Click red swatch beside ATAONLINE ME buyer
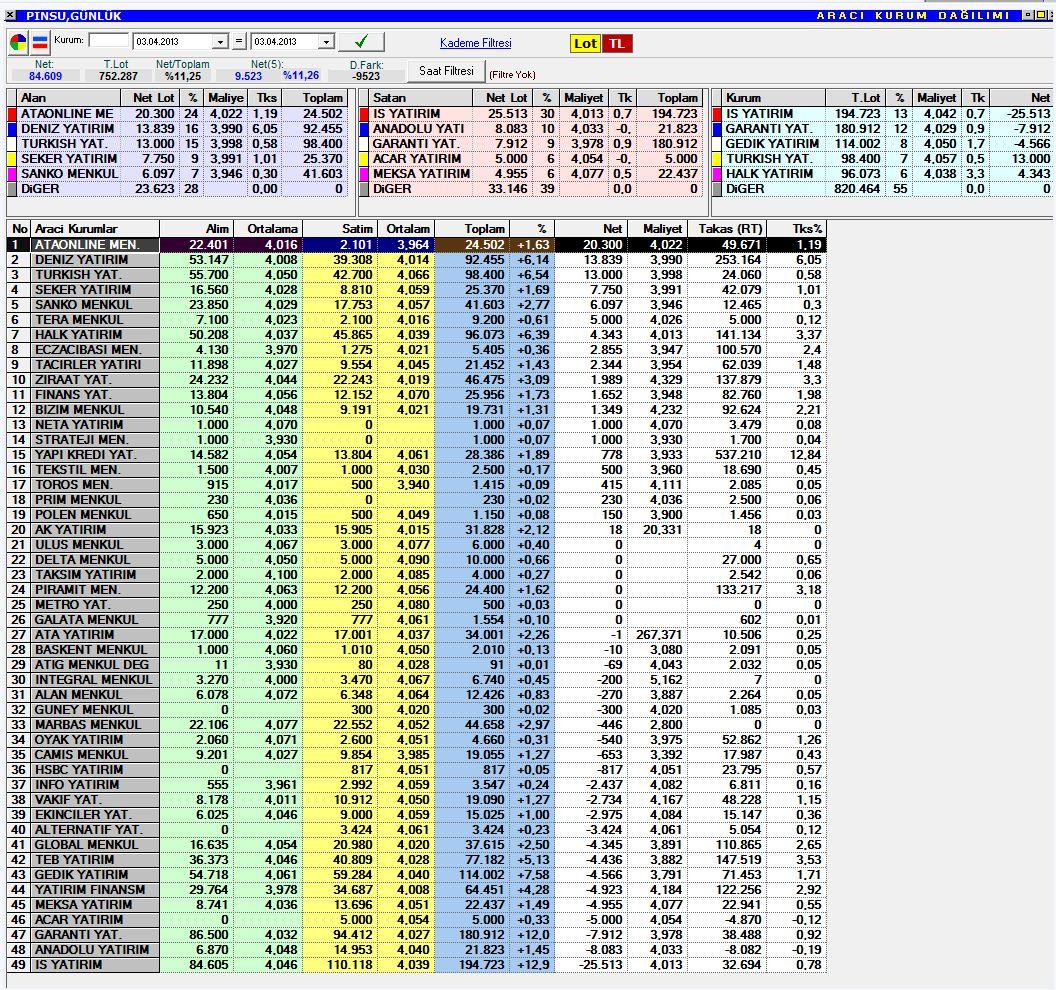The image size is (1056, 990). (x=12, y=114)
